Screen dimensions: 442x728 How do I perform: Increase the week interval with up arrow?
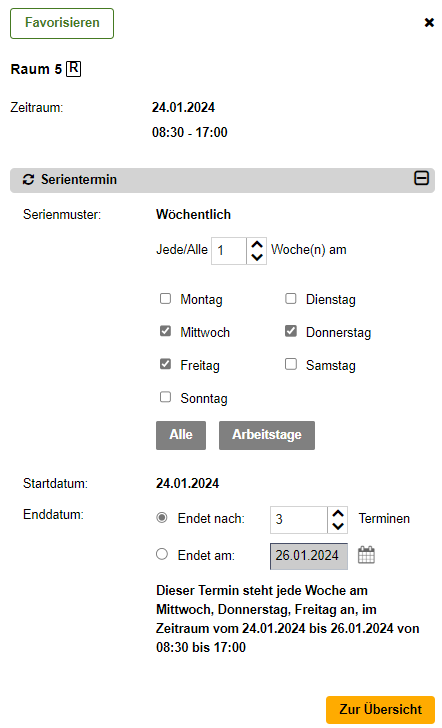(x=257, y=245)
